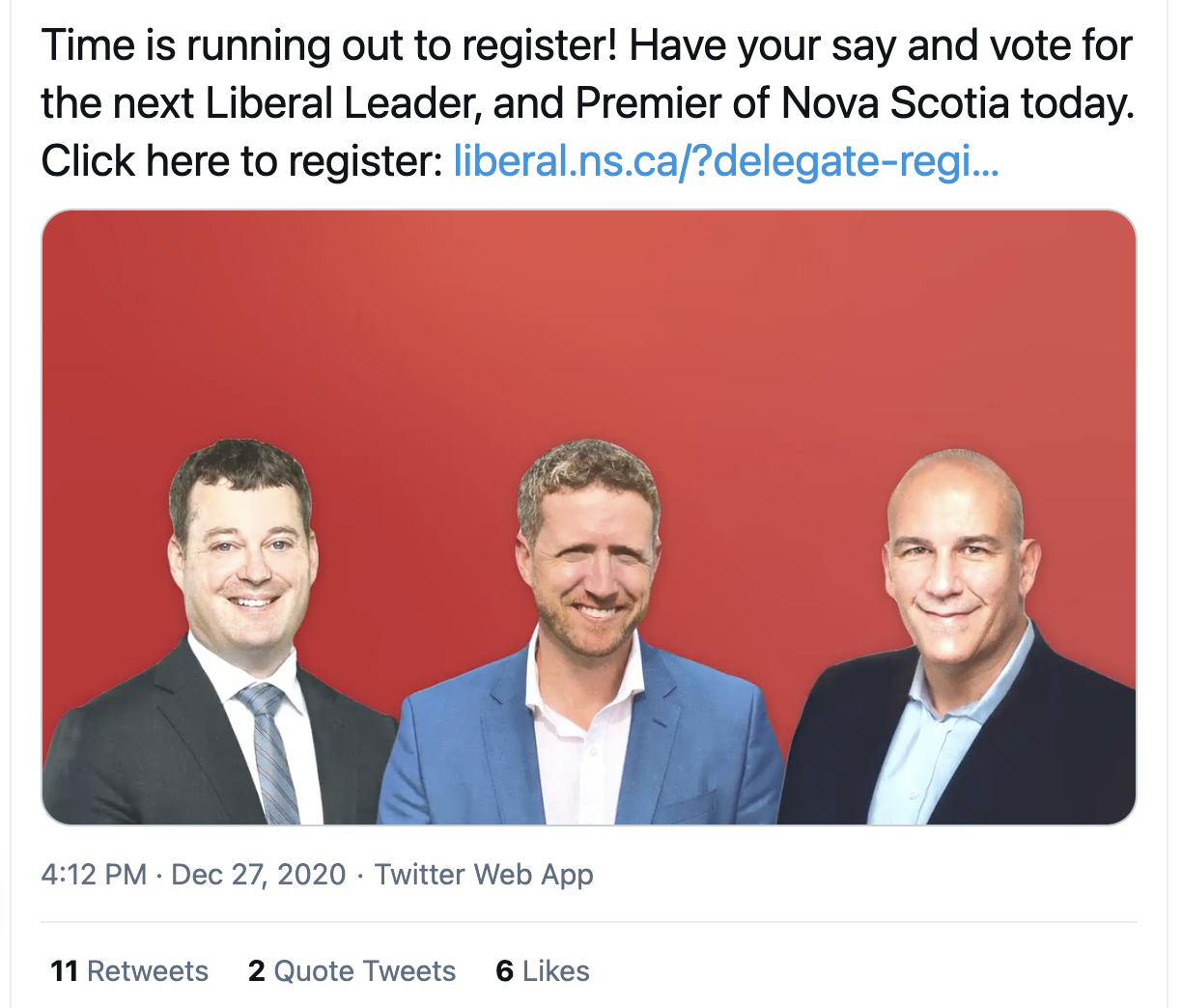View the 11 Retweets list
The height and width of the screenshot is (1008, 1182).
pos(129,971)
